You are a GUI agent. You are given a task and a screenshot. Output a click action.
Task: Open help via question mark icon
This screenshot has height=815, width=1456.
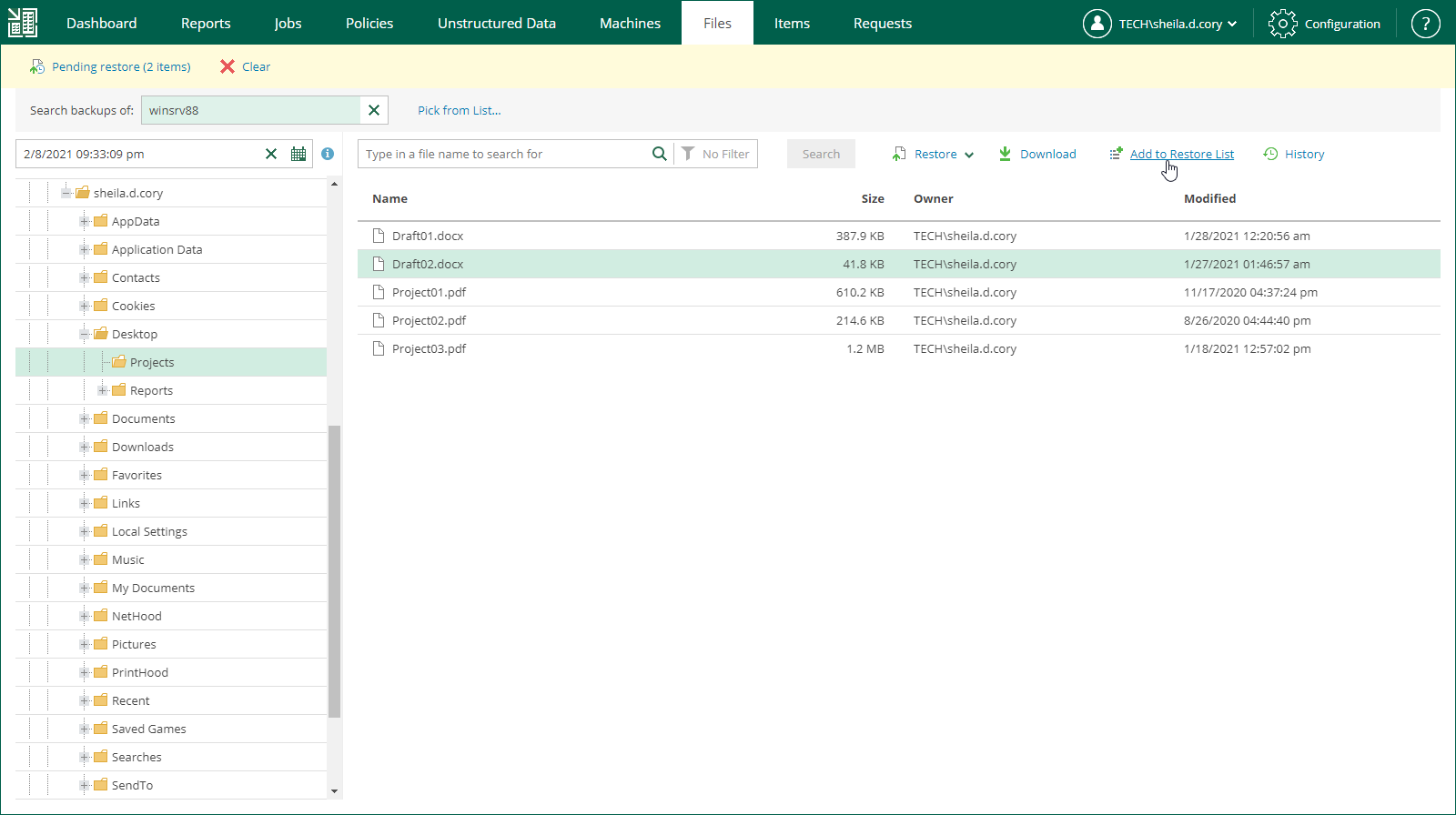click(x=1425, y=24)
